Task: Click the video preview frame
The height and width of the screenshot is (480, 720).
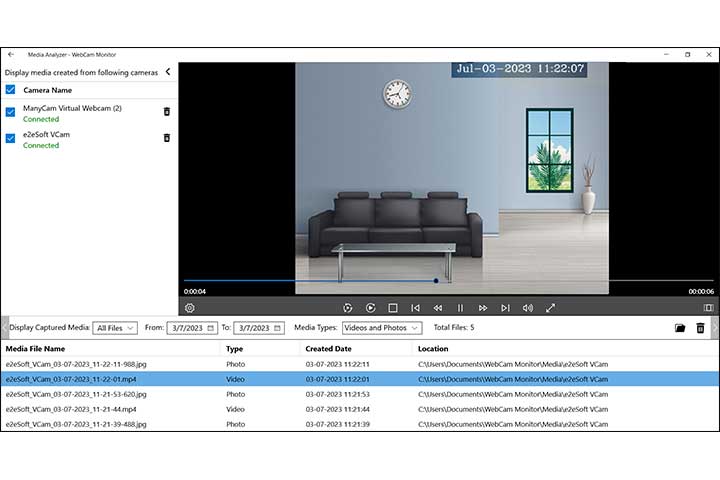Action: [452, 178]
